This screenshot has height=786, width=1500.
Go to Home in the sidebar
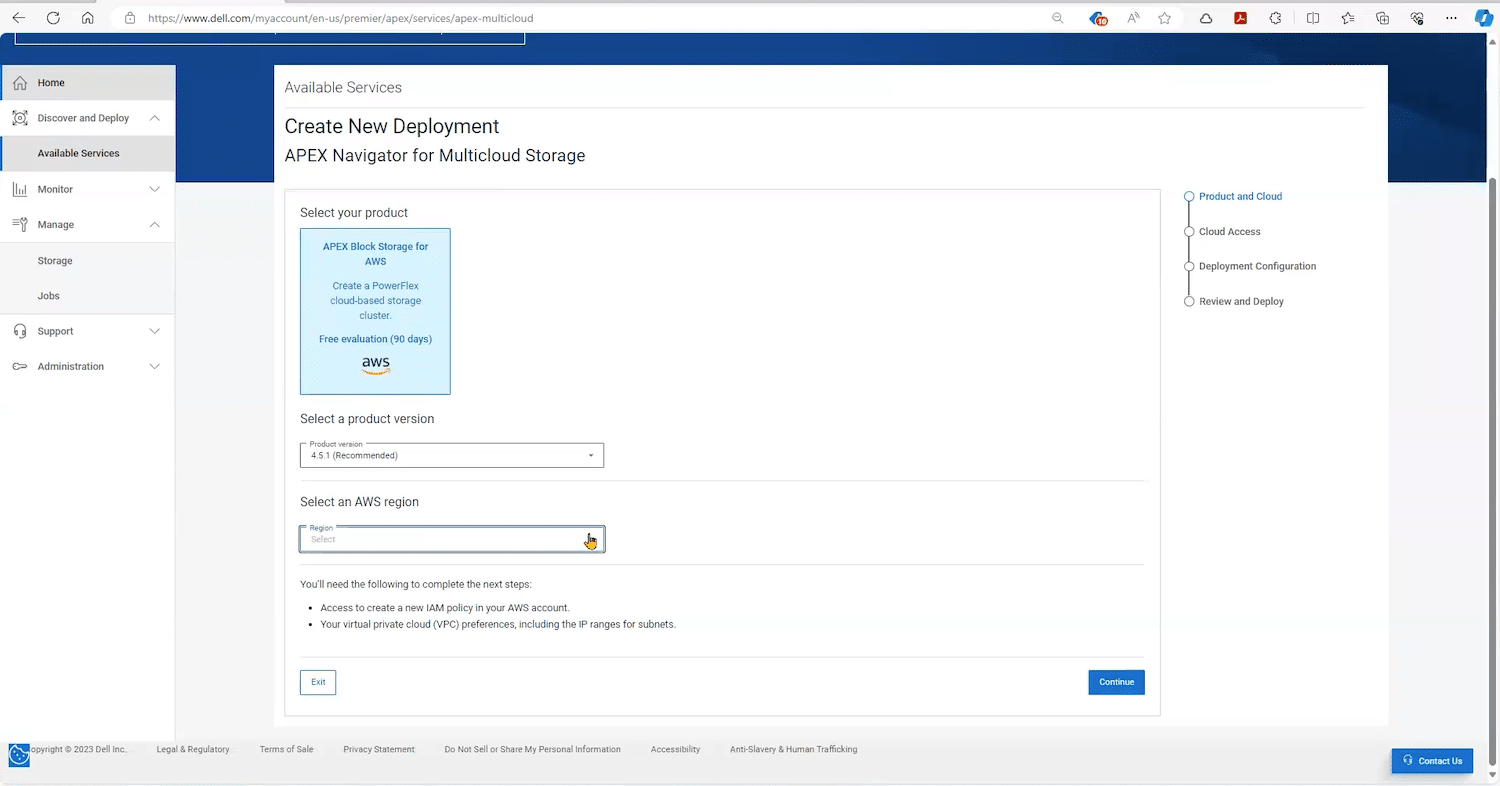[51, 83]
